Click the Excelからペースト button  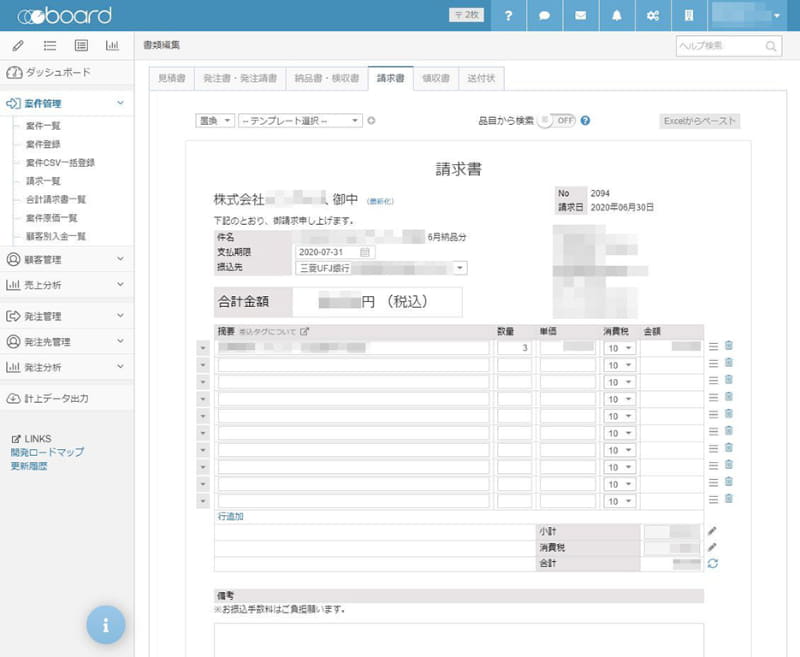(699, 119)
